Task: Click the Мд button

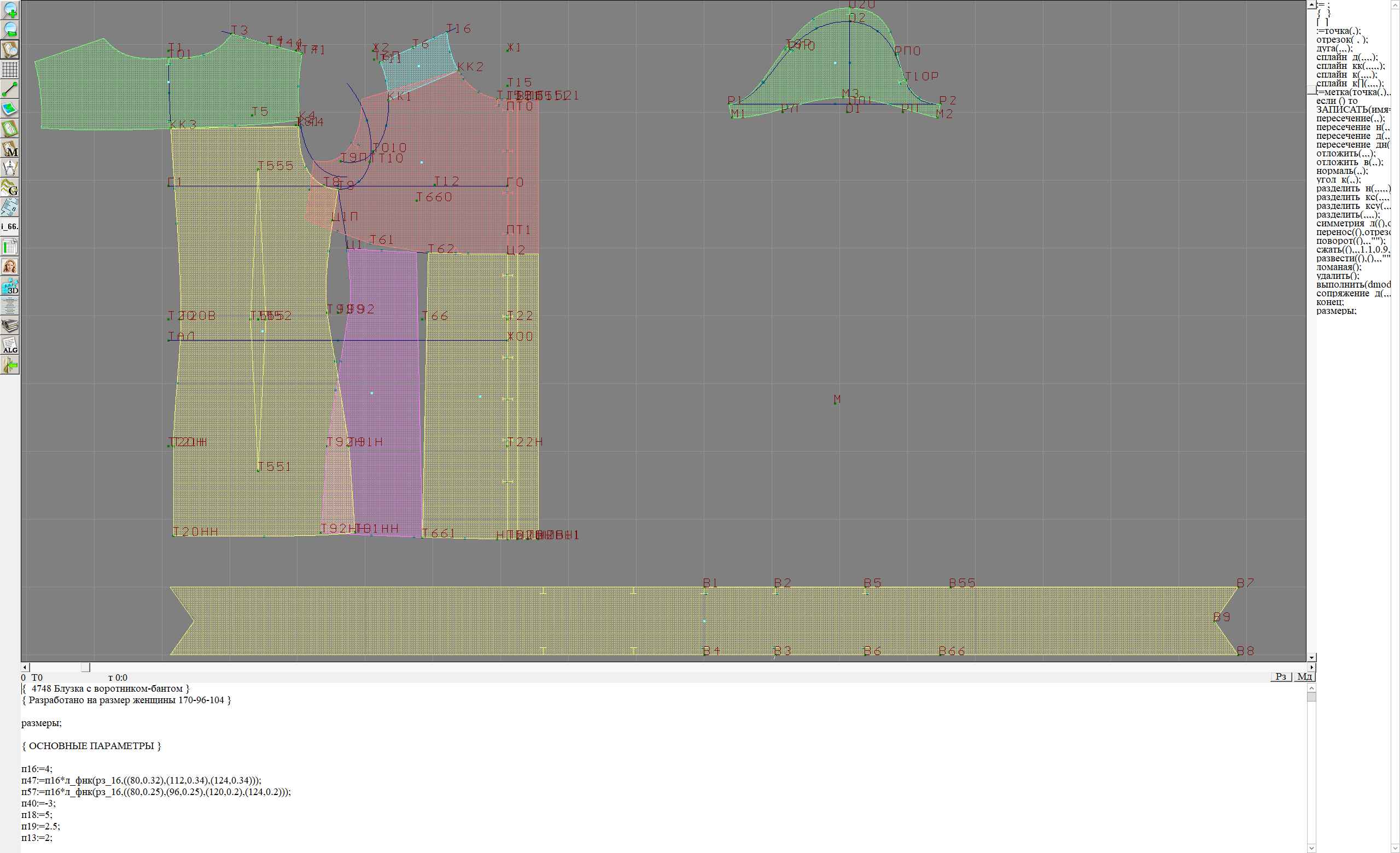Action: coord(1304,676)
